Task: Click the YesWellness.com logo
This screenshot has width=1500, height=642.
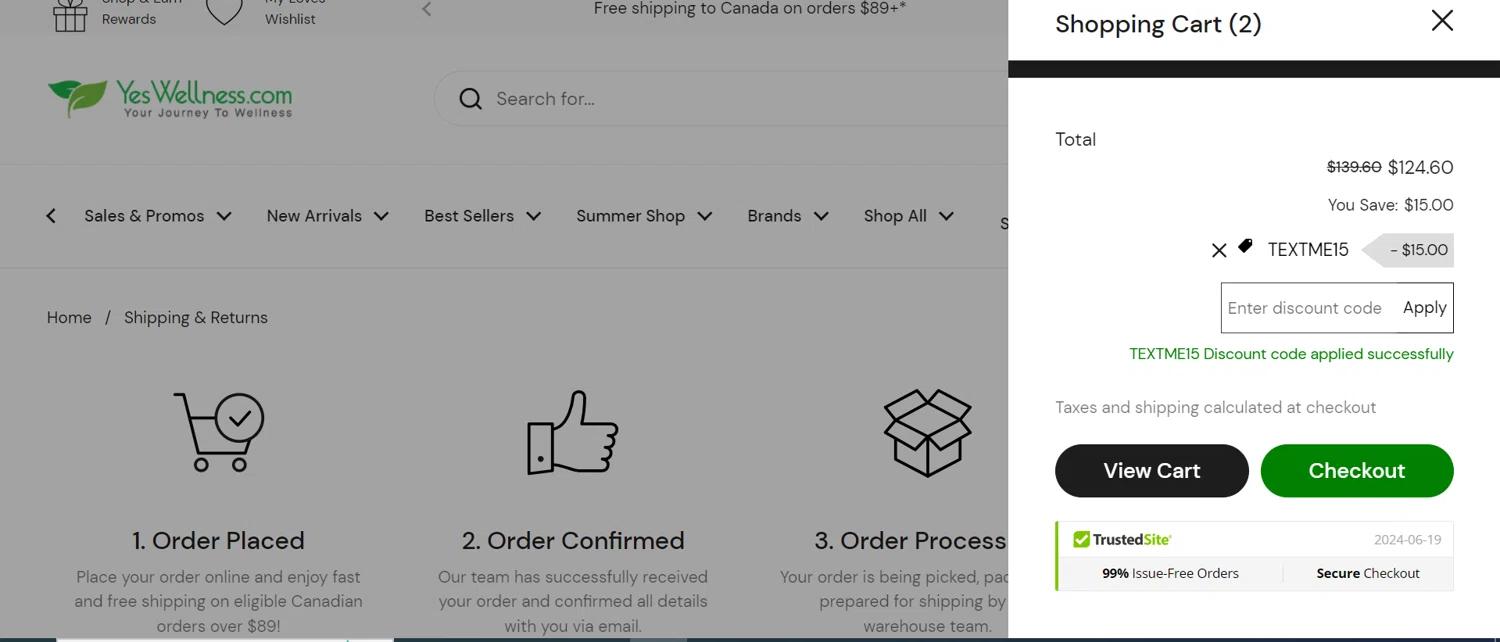Action: pos(170,99)
